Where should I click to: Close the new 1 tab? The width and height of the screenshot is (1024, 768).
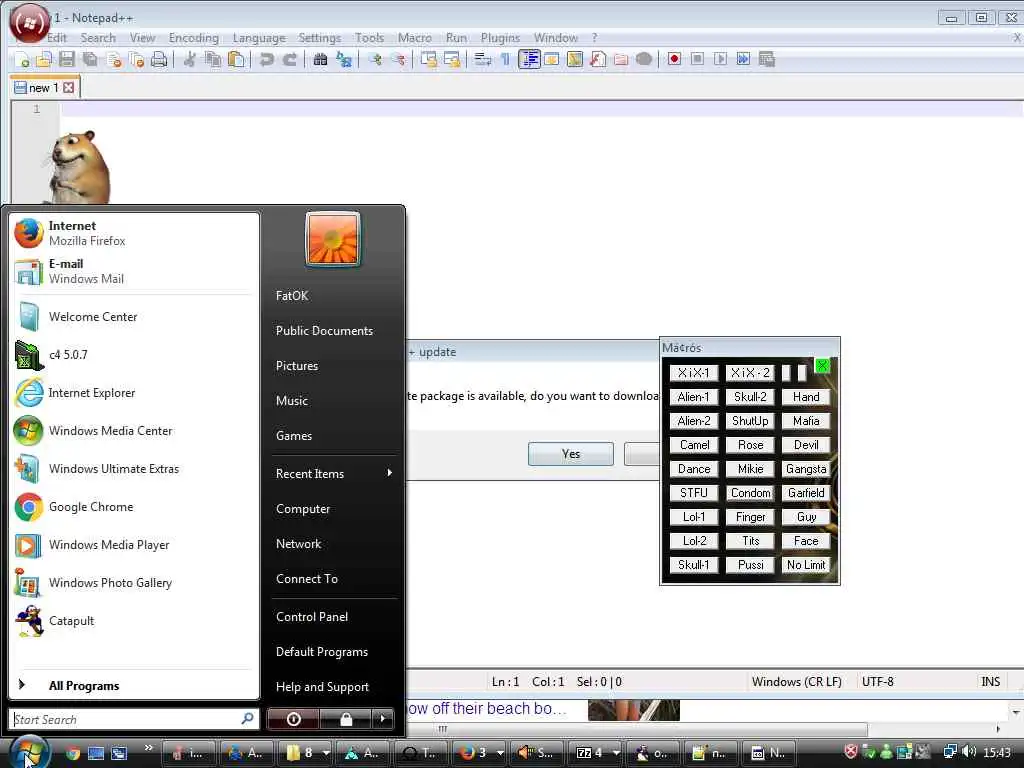click(69, 88)
